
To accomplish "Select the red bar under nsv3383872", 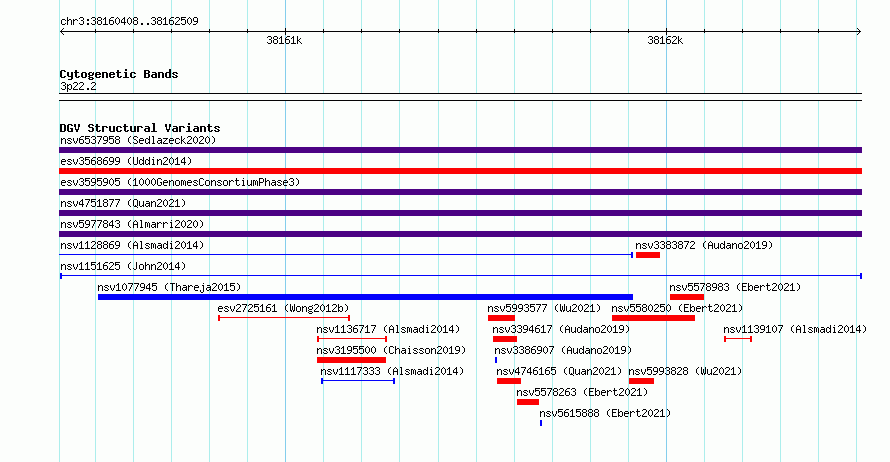I will click(x=648, y=255).
